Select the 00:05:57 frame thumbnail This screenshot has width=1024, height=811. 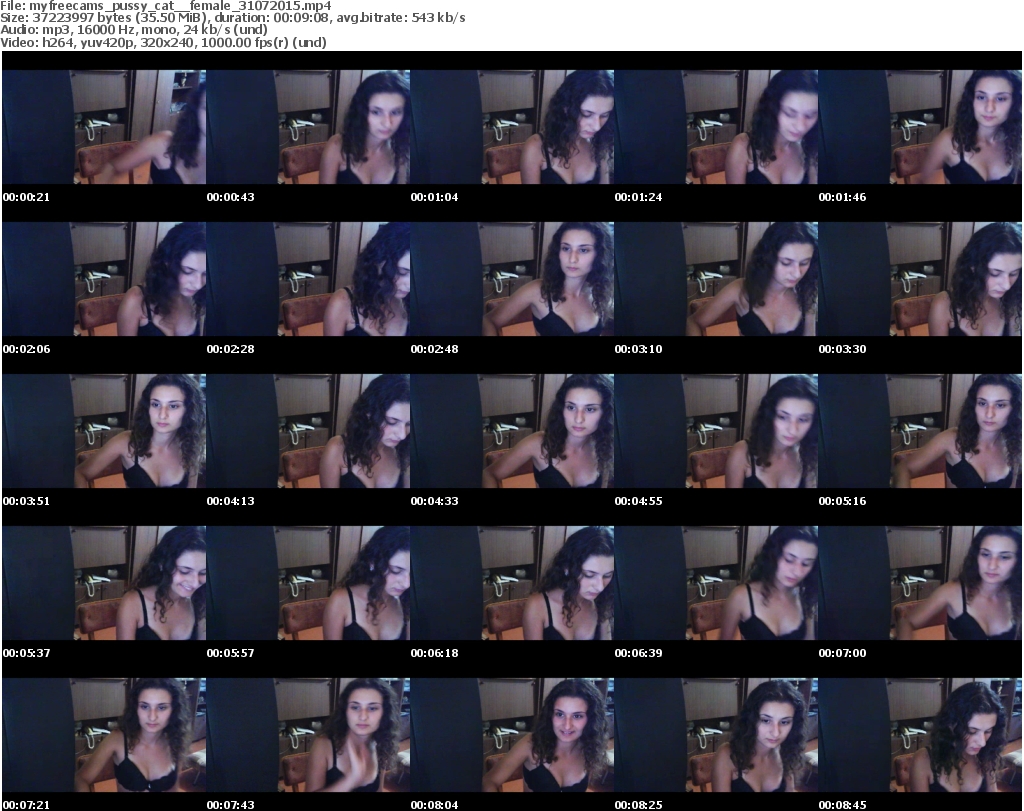click(x=308, y=583)
